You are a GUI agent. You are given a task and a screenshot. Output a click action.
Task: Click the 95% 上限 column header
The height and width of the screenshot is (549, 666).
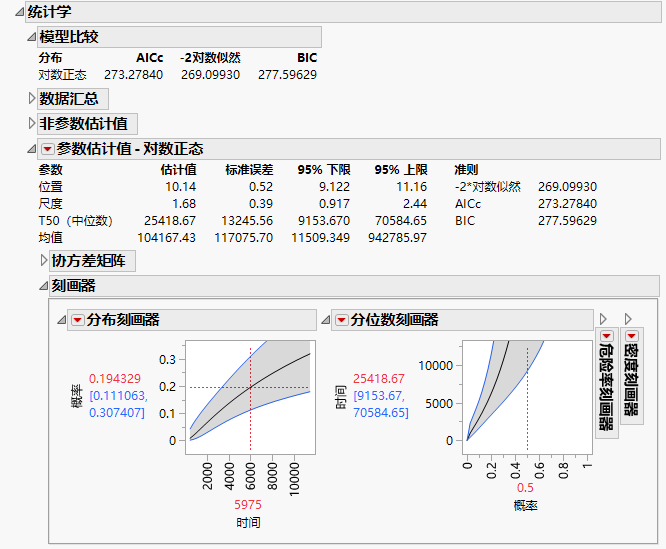pyautogui.click(x=401, y=170)
